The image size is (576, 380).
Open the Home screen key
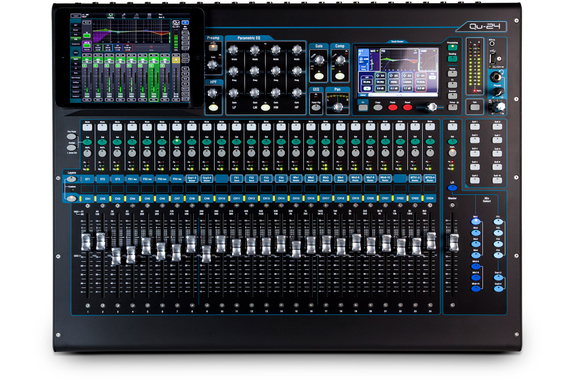453,73
